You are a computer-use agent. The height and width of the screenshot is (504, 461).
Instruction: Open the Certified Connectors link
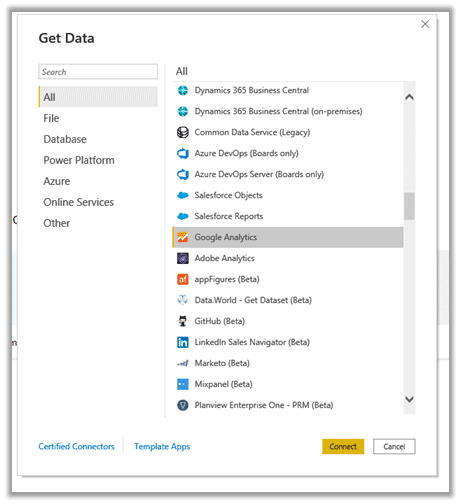(76, 446)
